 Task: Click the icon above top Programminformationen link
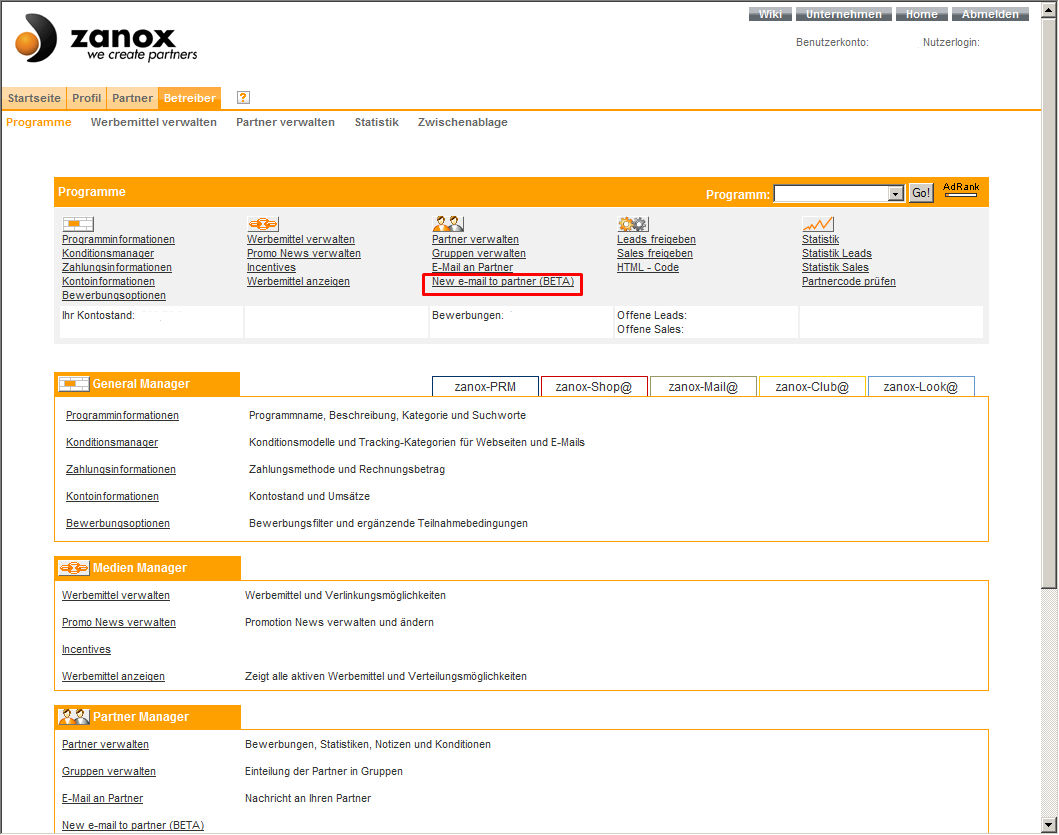pyautogui.click(x=78, y=224)
